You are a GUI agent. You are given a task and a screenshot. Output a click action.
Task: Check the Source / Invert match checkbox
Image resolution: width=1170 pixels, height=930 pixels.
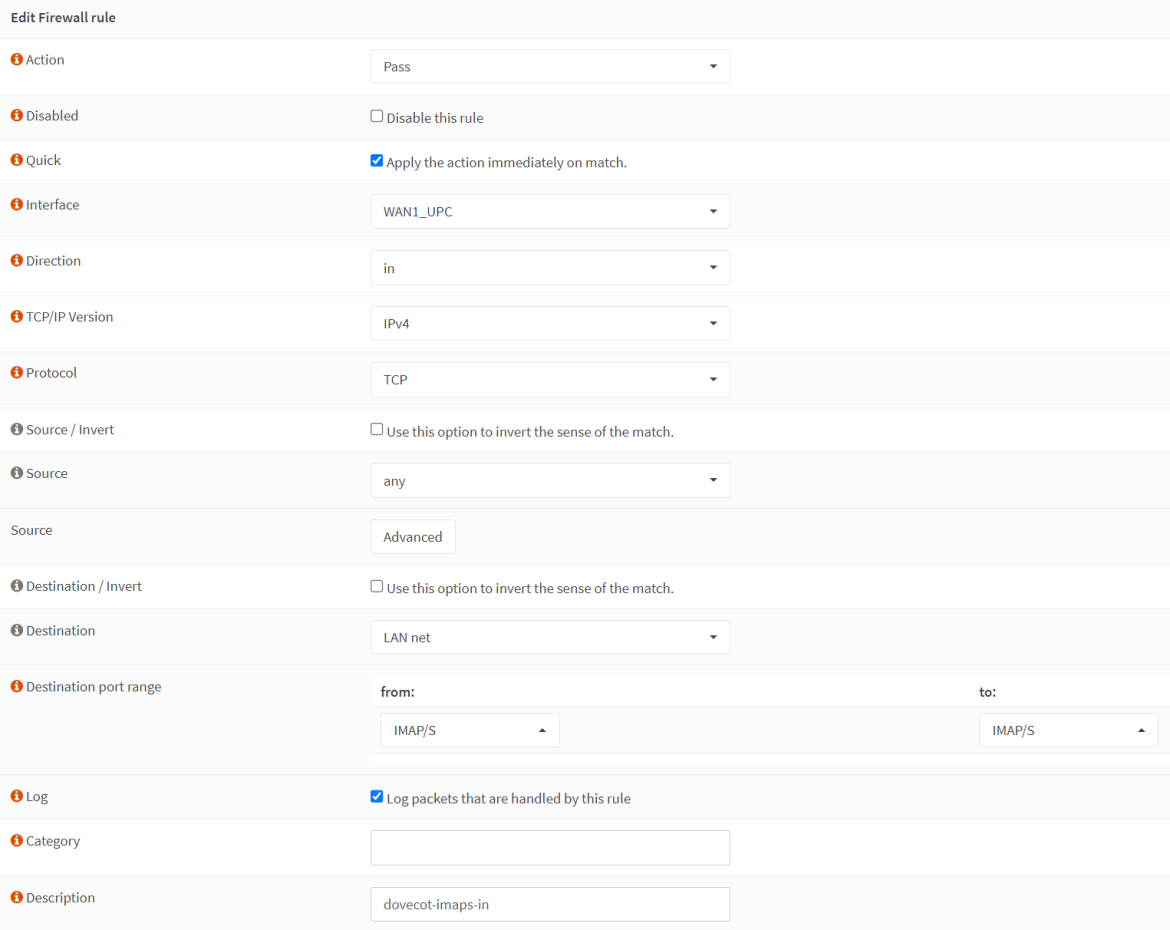pyautogui.click(x=377, y=429)
